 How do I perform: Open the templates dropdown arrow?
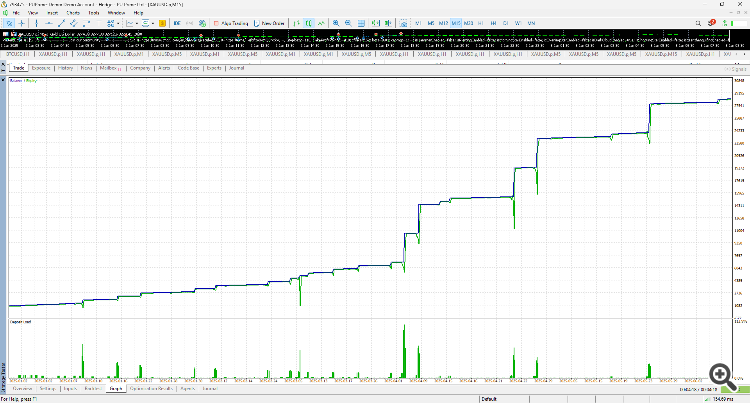[x=153, y=23]
